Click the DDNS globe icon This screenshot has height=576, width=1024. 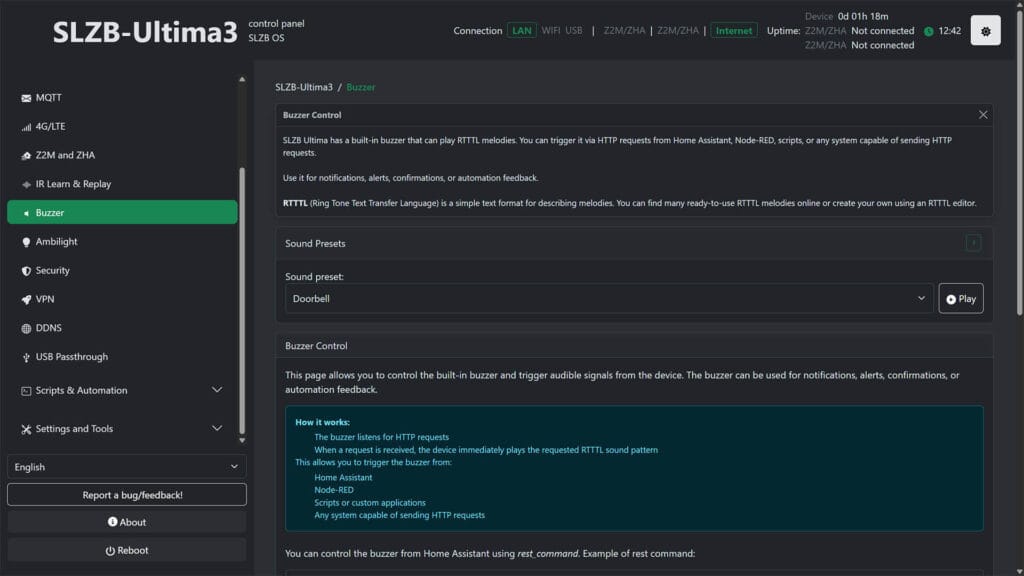(27, 328)
